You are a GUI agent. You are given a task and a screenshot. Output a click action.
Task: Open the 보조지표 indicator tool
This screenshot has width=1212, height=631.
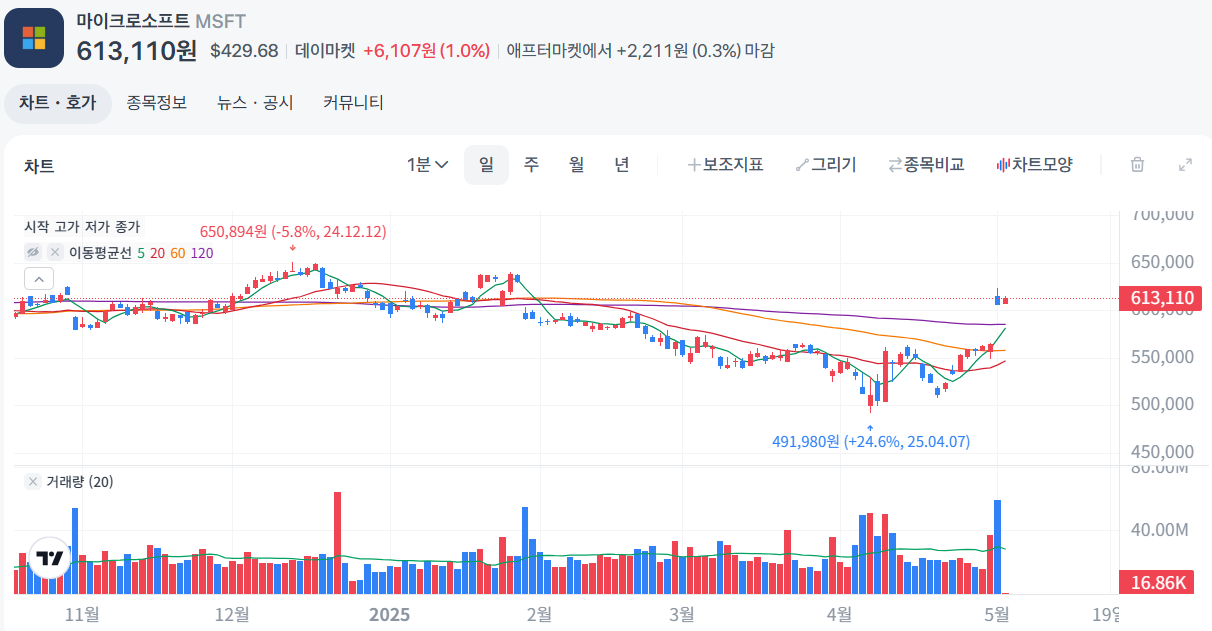725,164
